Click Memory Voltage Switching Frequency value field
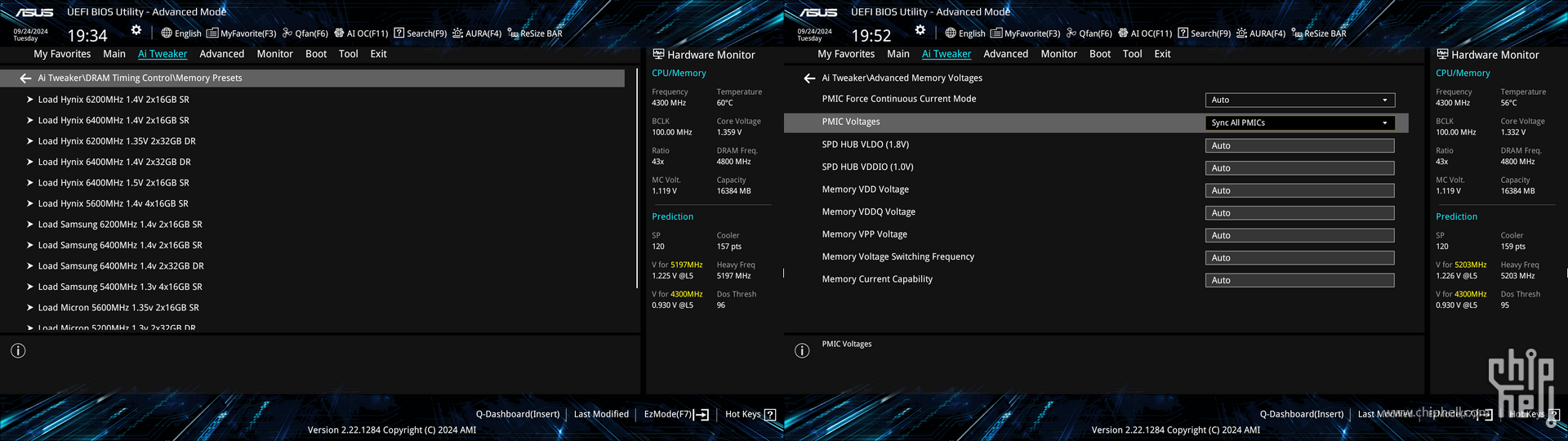 [1300, 258]
